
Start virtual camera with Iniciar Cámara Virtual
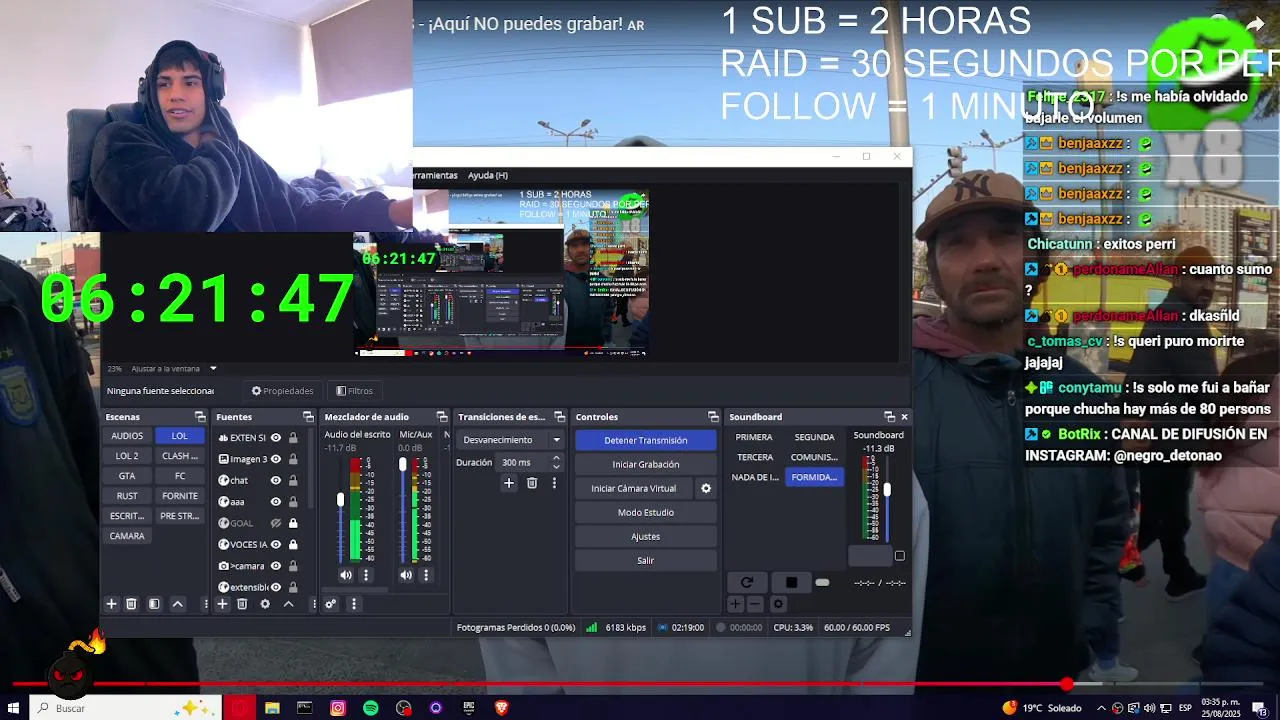point(634,488)
